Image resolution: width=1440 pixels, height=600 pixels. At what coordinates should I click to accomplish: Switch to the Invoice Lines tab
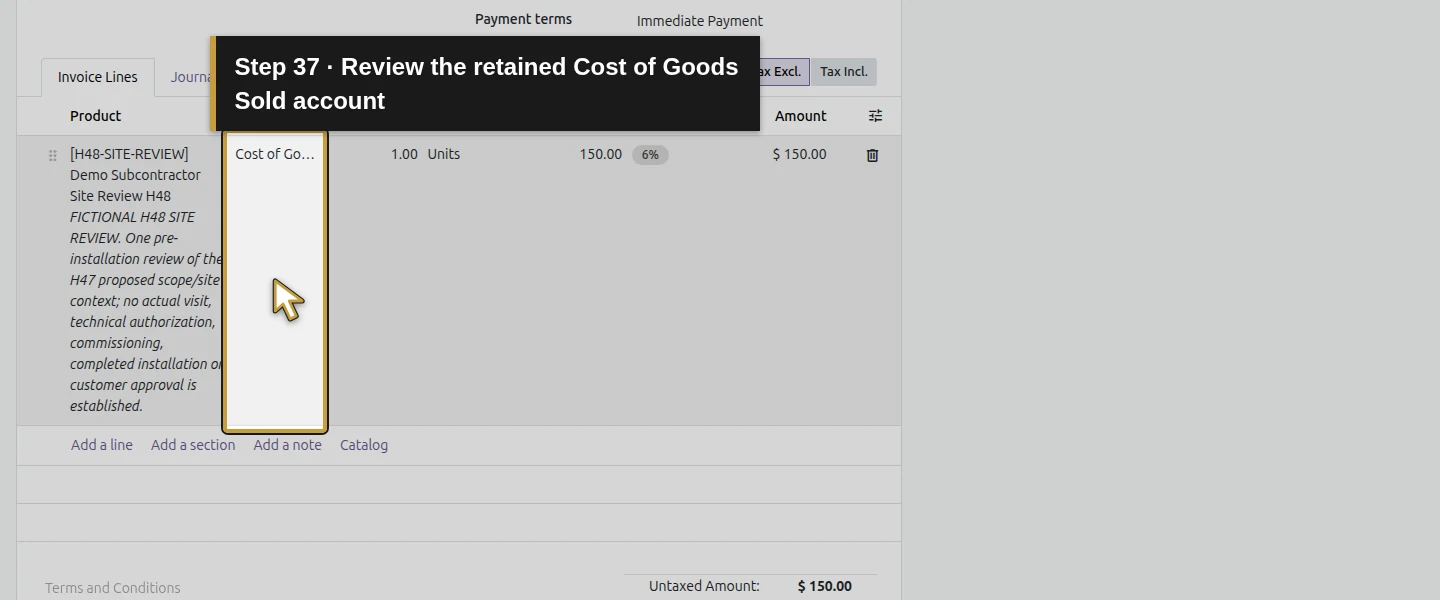pos(98,77)
